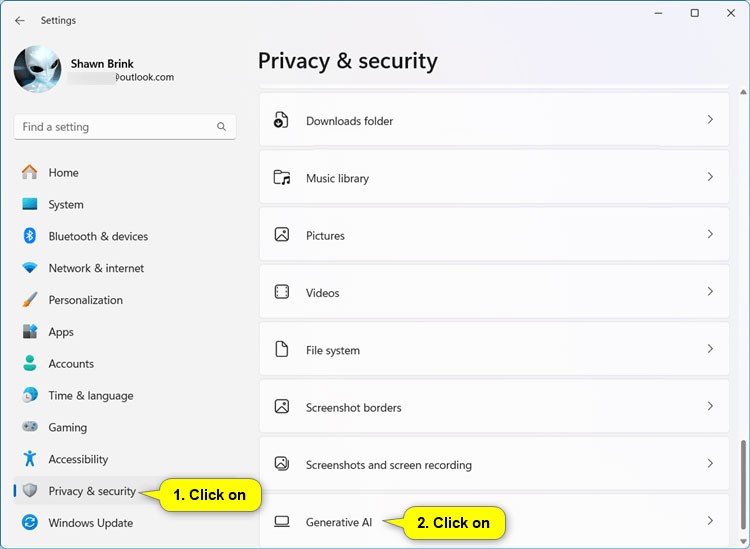Open Pictures settings via chevron arrow
Viewport: 750px width, 549px height.
(x=710, y=235)
